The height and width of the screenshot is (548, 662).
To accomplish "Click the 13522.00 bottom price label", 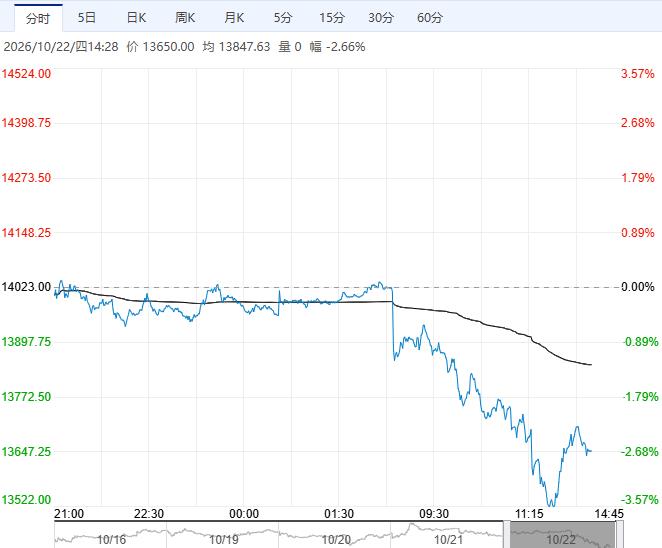I will point(26,500).
